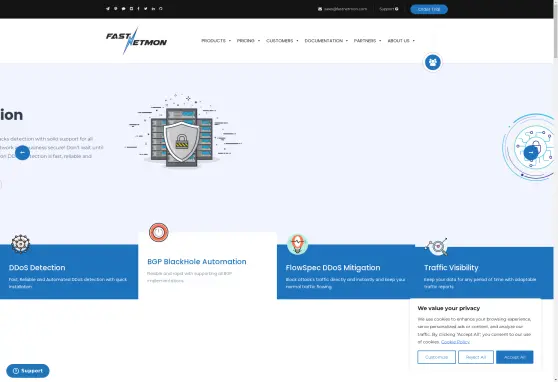Click the sales email address link

tap(345, 9)
